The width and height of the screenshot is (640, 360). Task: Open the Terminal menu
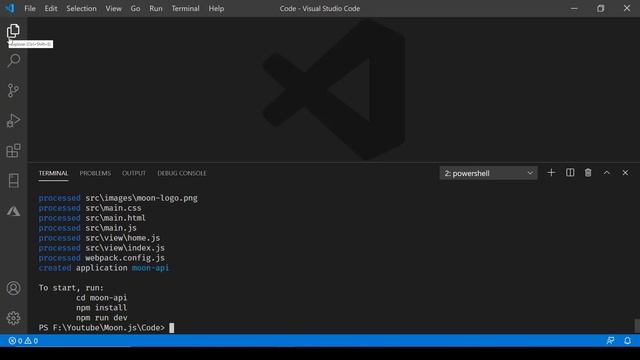(185, 8)
